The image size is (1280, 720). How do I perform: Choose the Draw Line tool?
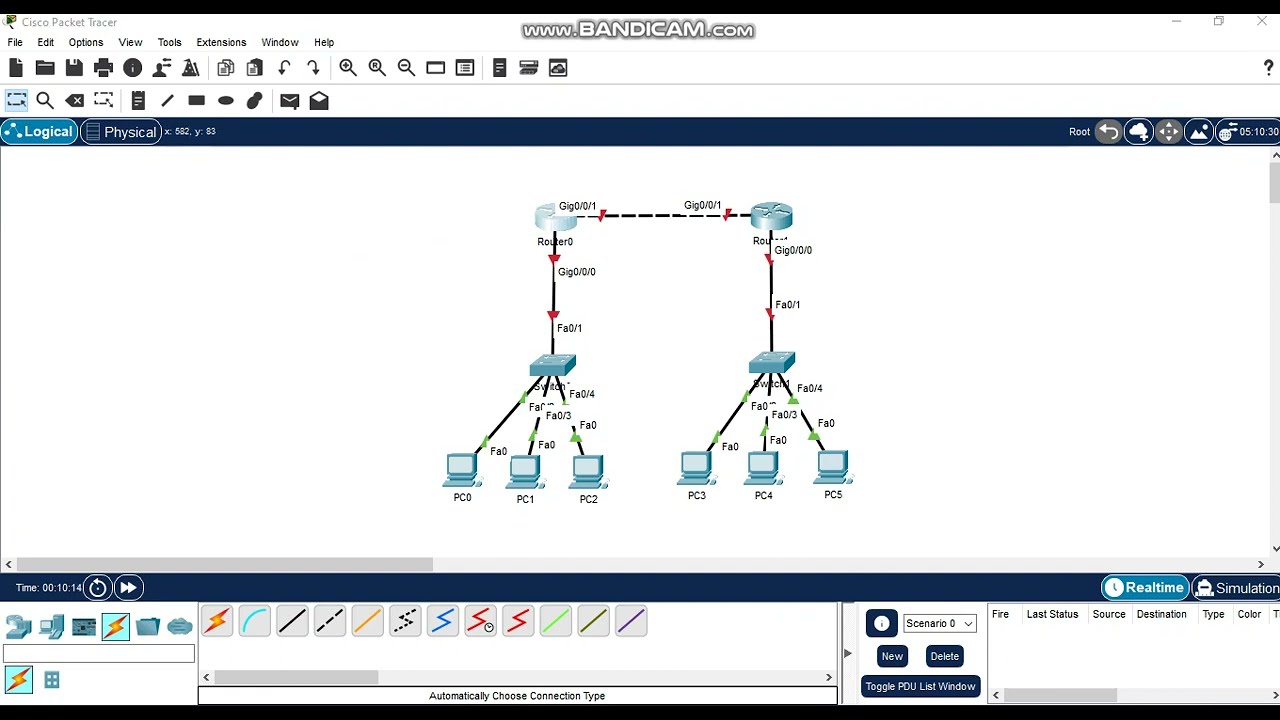pyautogui.click(x=167, y=100)
